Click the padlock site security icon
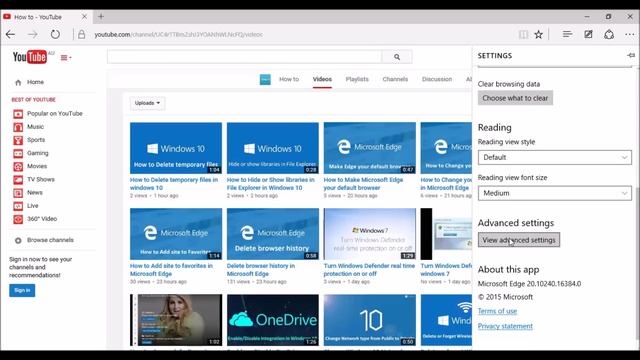640x360 pixels. click(x=82, y=35)
